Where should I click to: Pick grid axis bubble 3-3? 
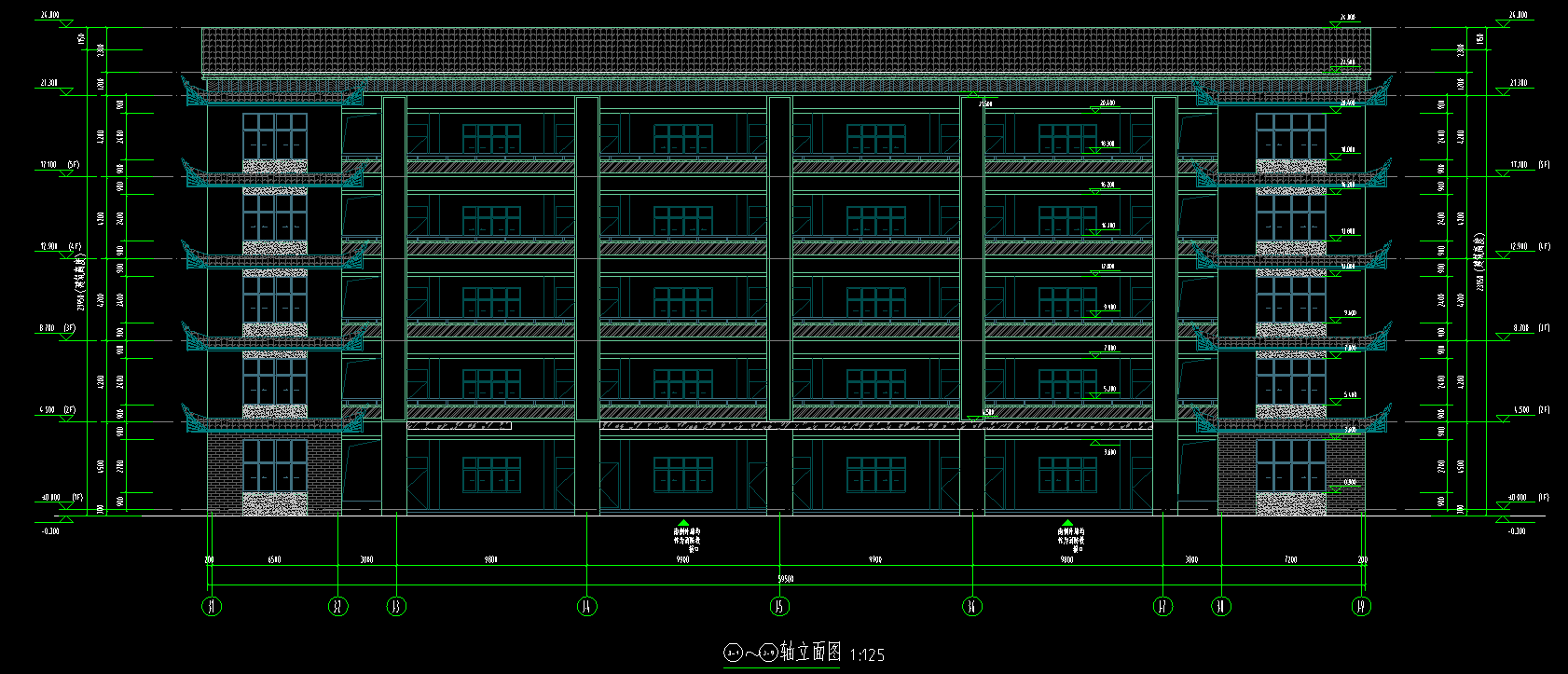[397, 607]
